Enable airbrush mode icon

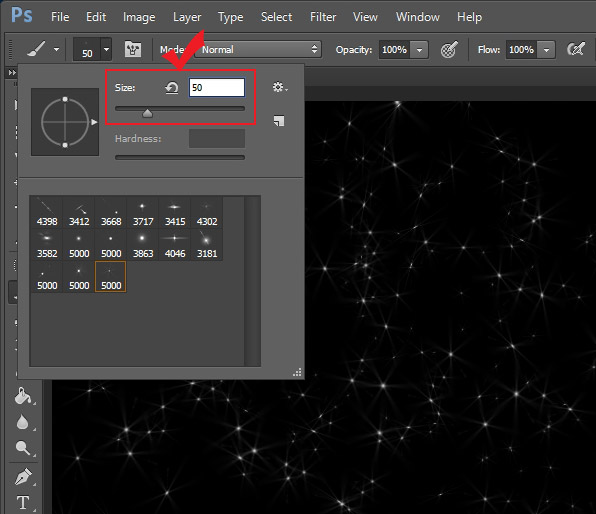pyautogui.click(x=575, y=49)
